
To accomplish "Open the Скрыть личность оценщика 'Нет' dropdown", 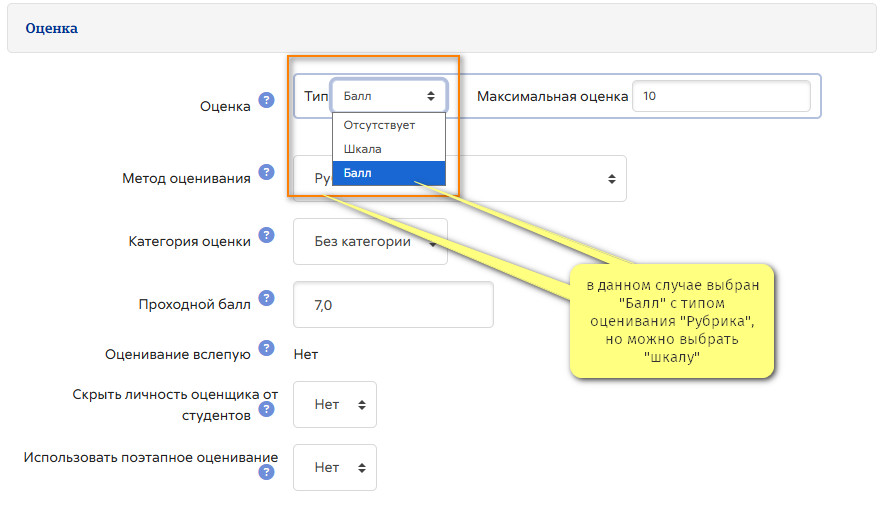I will pos(335,405).
